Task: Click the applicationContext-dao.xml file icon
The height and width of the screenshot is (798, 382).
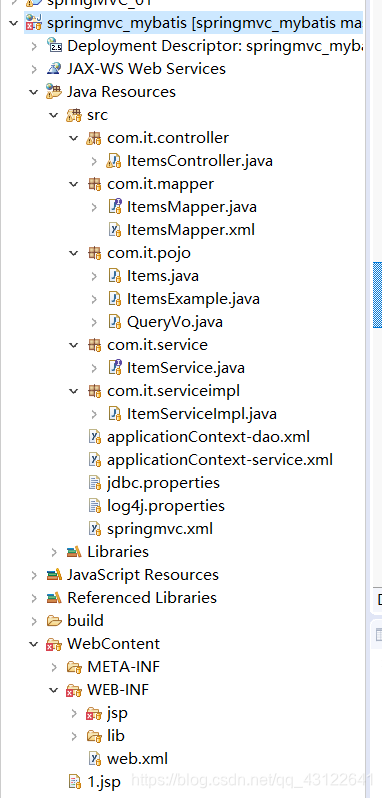Action: click(x=95, y=437)
